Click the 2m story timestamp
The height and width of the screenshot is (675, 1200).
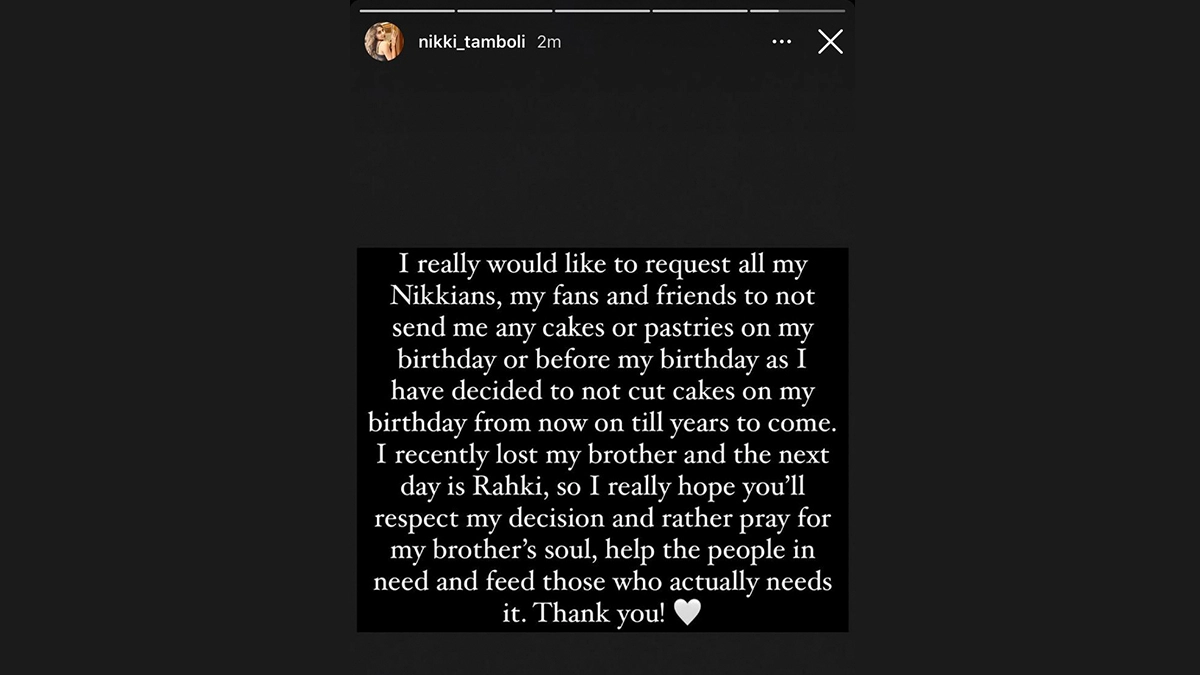548,42
